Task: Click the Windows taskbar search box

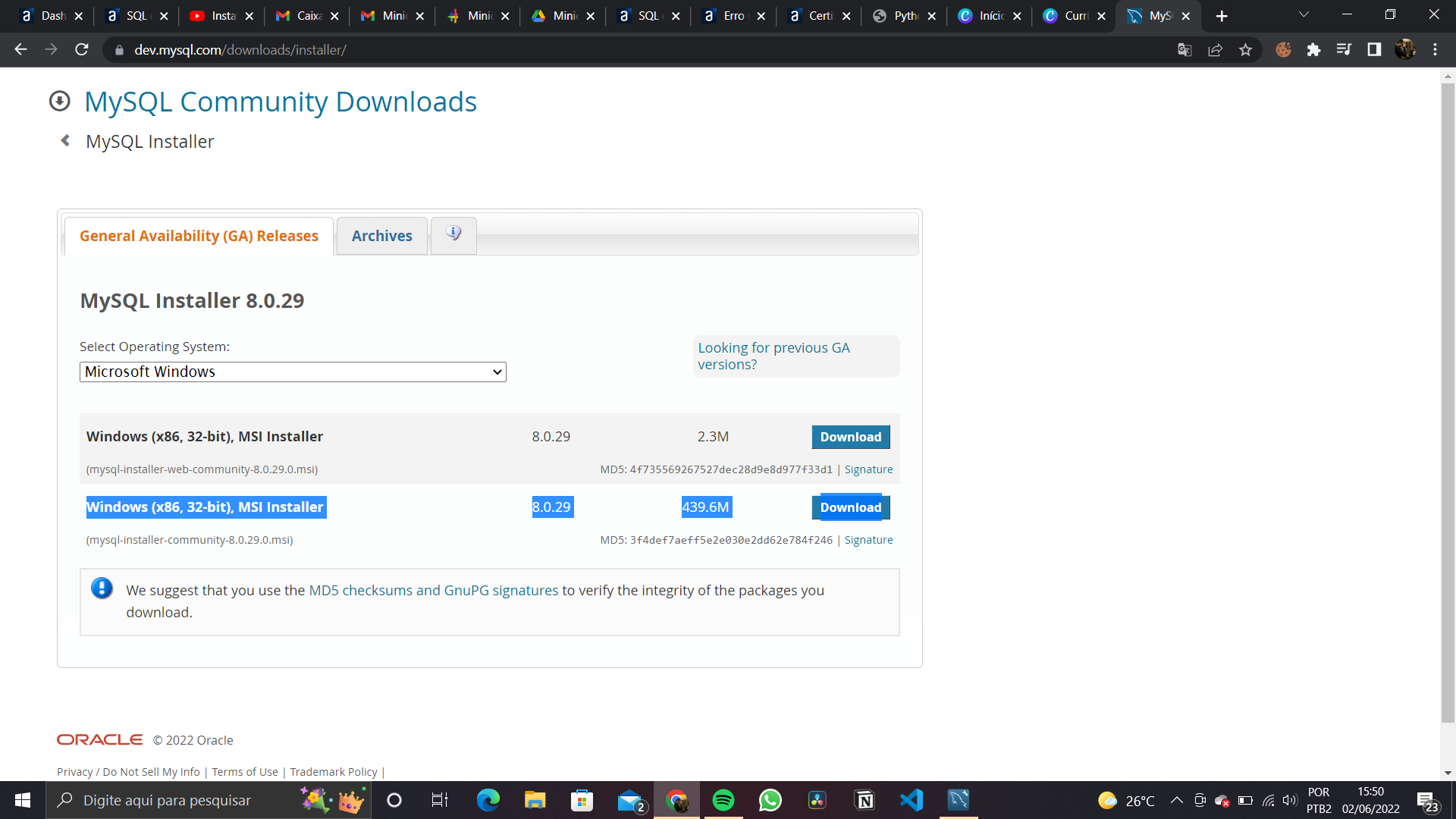Action: (209, 800)
